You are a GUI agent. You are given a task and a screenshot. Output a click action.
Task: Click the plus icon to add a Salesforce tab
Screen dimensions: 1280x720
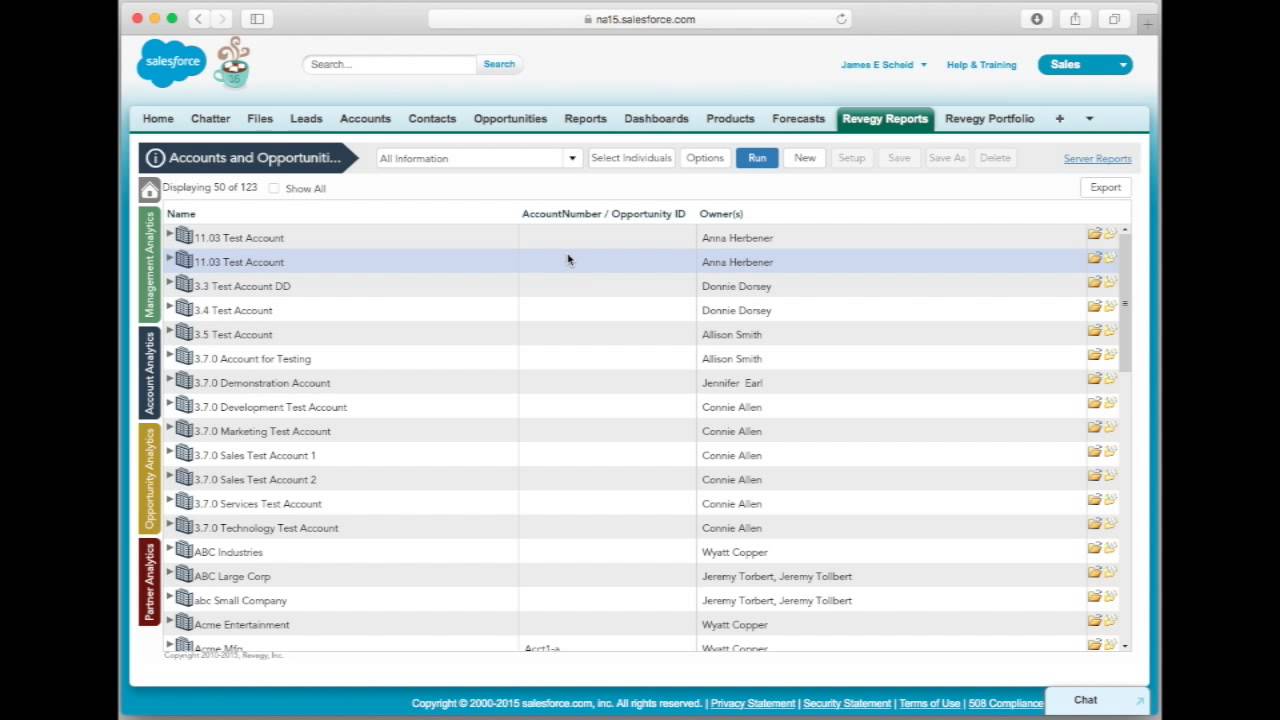pyautogui.click(x=1059, y=118)
